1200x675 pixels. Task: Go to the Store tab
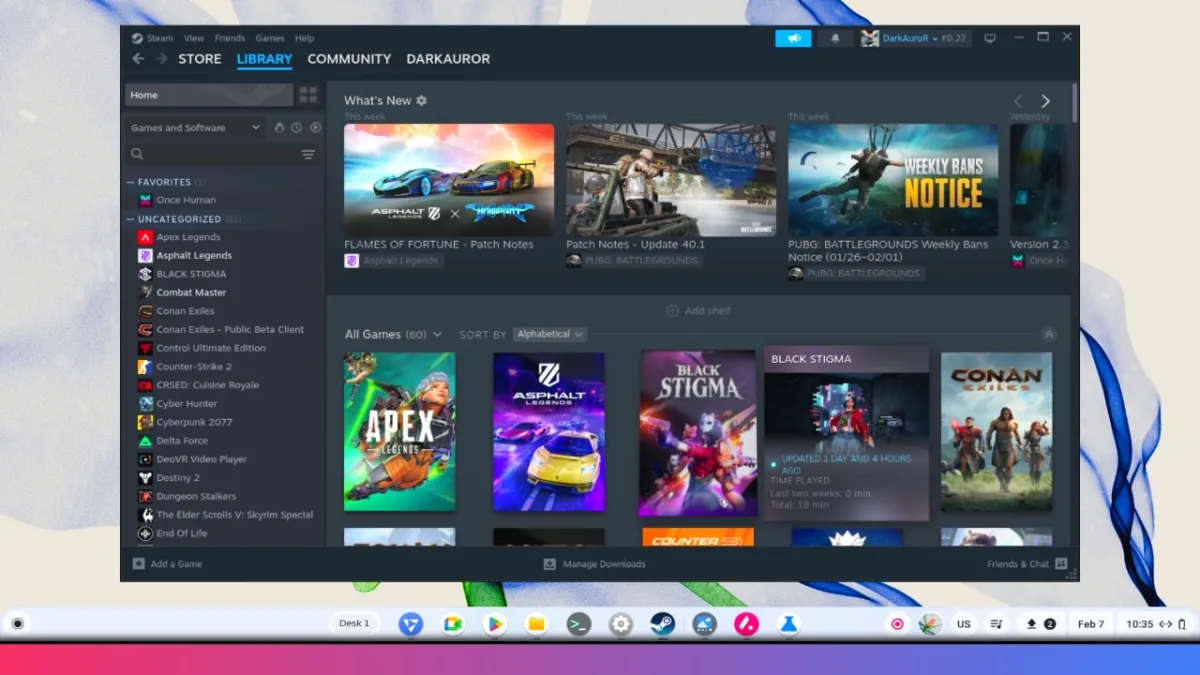click(x=199, y=59)
